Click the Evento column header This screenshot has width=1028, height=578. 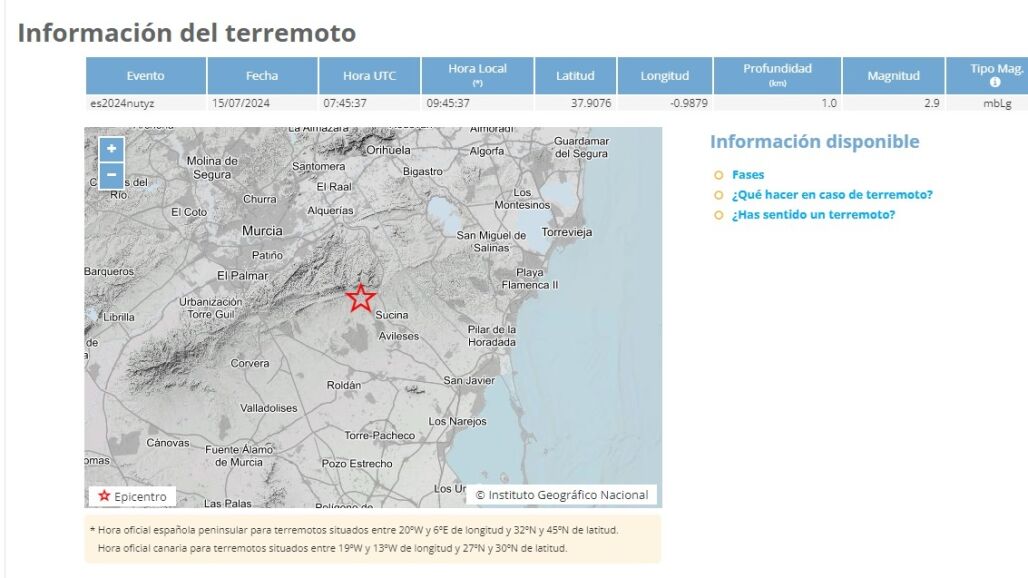[x=146, y=76]
